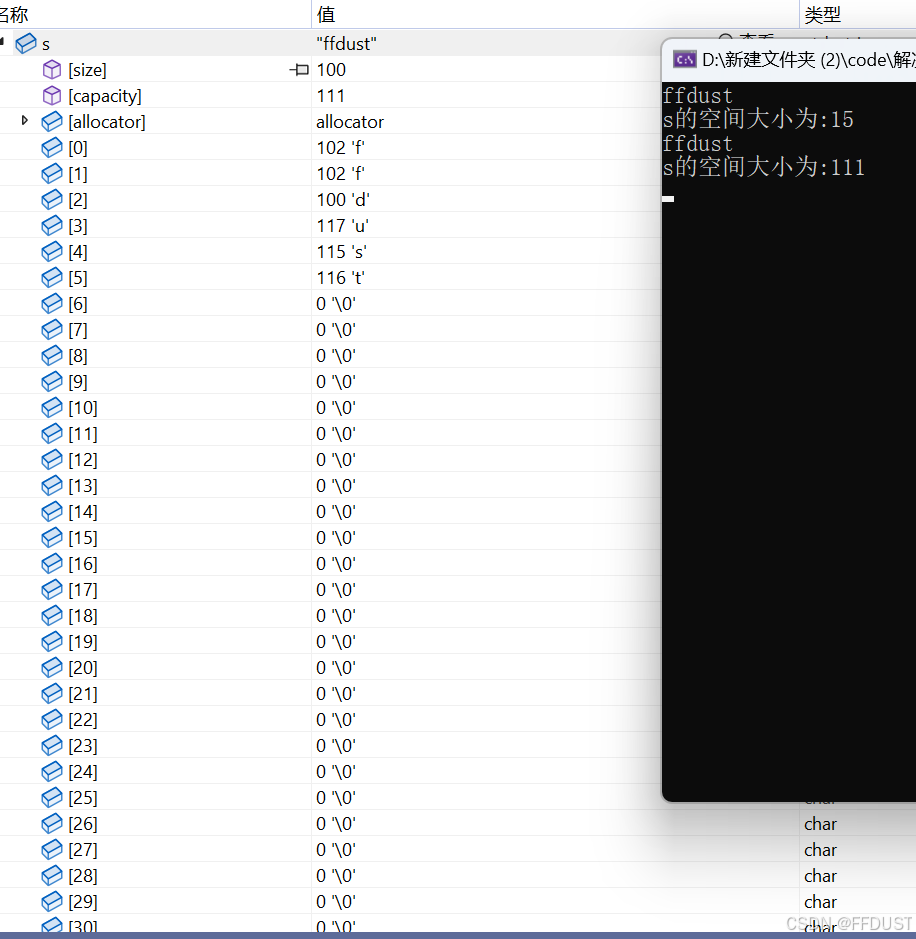Click the 类型 column header
The width and height of the screenshot is (916, 939).
point(823,14)
